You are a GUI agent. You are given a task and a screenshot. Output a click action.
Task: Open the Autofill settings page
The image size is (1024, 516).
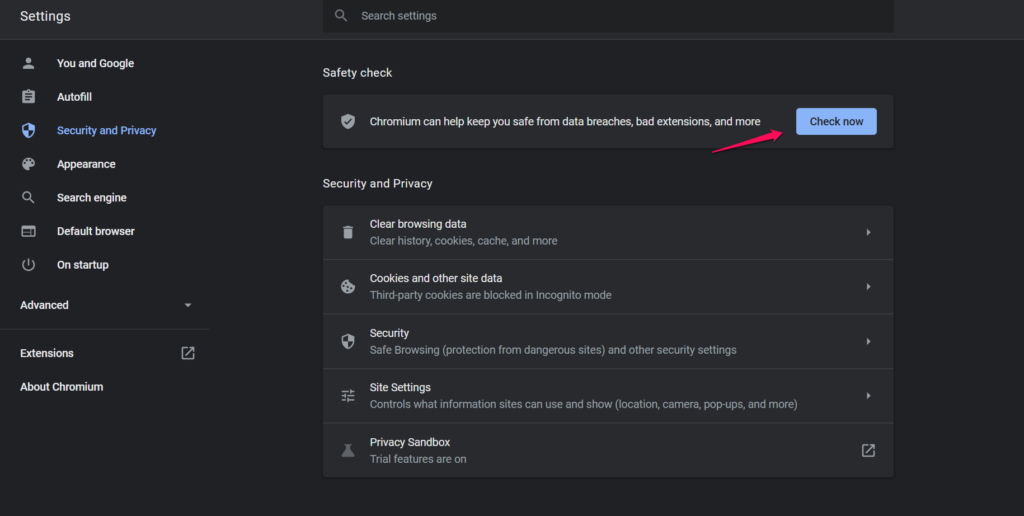pos(74,97)
